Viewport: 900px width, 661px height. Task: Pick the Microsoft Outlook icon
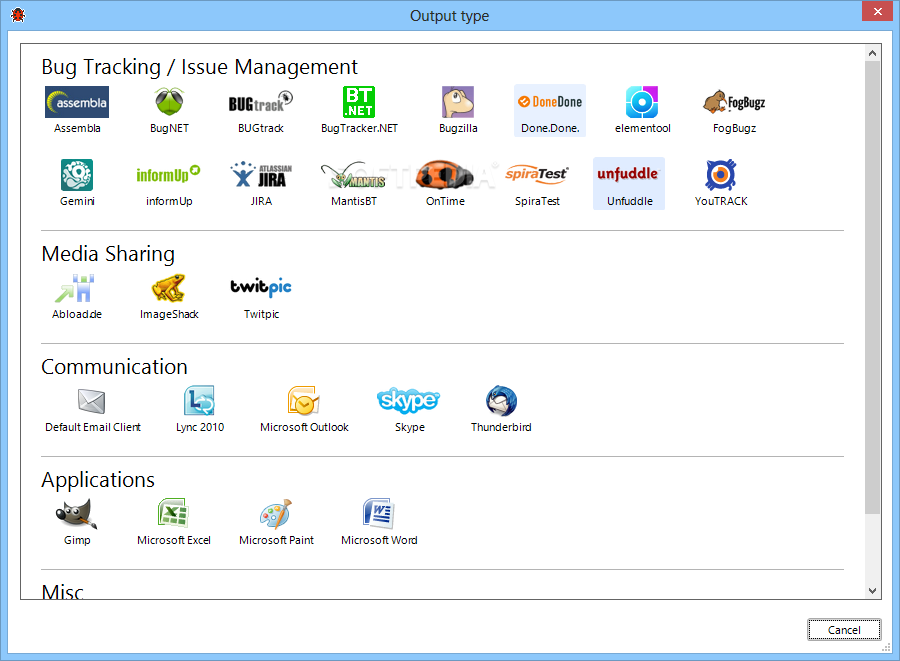point(303,401)
